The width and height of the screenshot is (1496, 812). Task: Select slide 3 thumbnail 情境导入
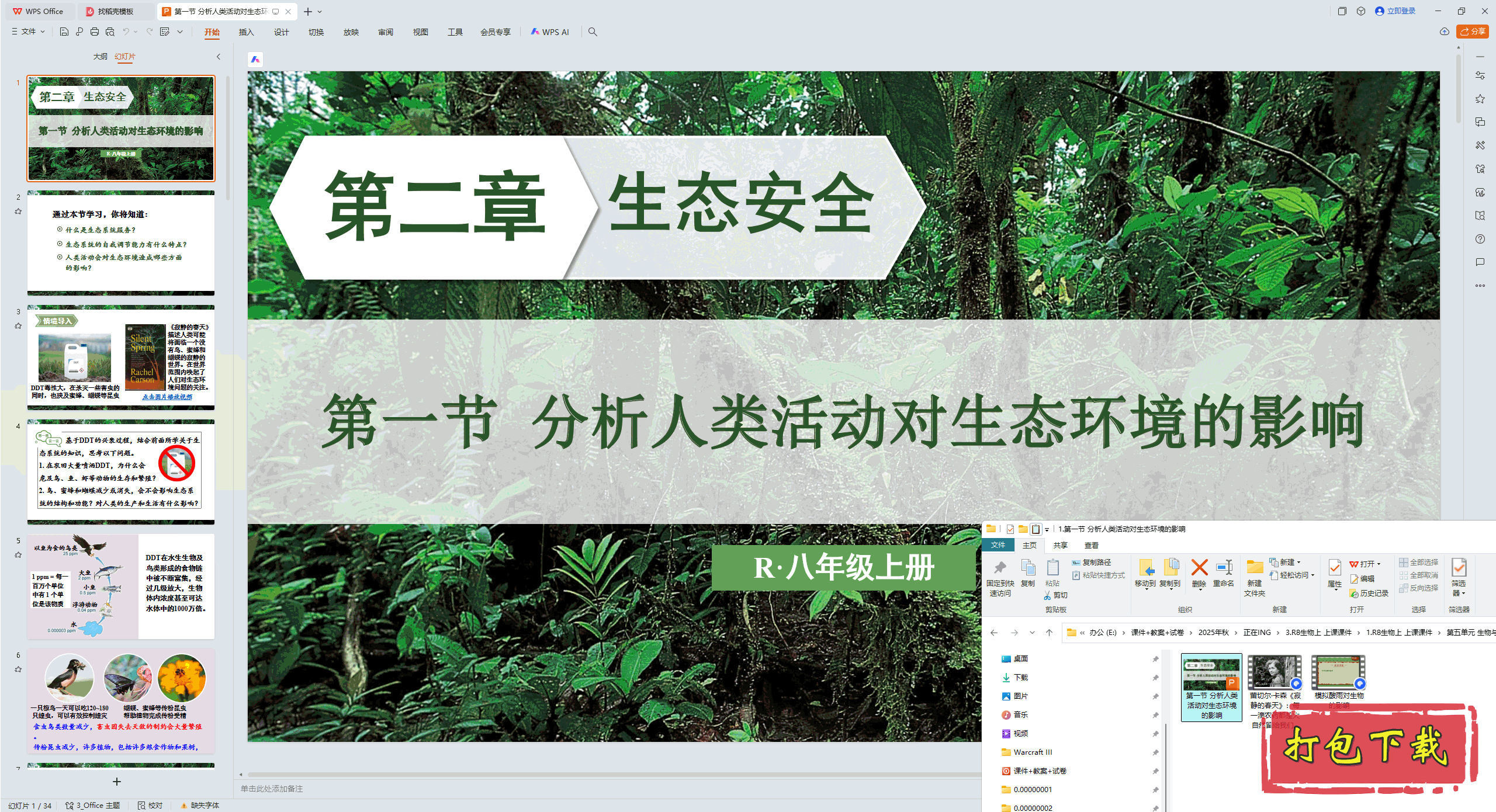121,356
